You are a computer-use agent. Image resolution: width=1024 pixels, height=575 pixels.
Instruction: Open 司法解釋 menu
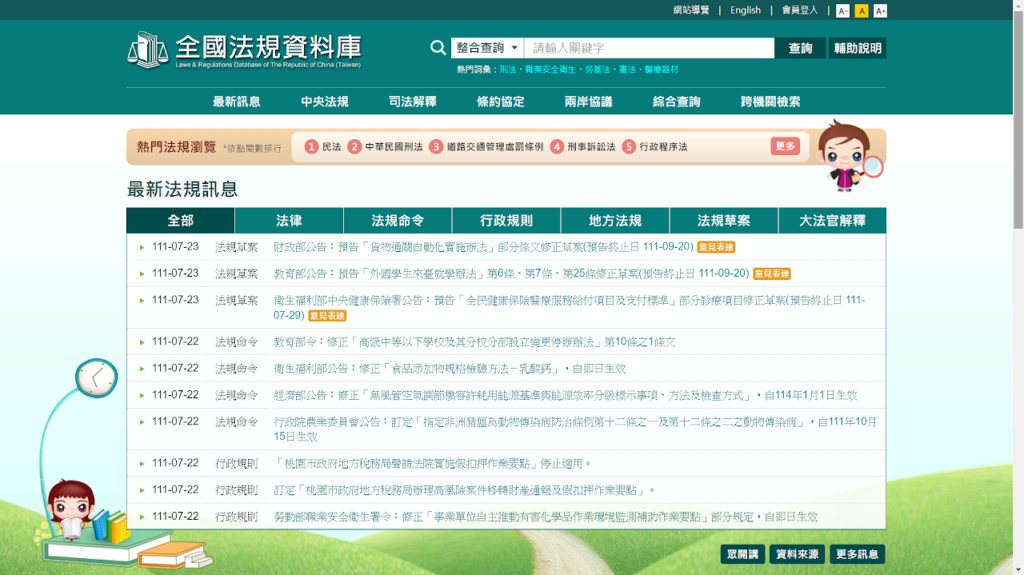pyautogui.click(x=412, y=102)
